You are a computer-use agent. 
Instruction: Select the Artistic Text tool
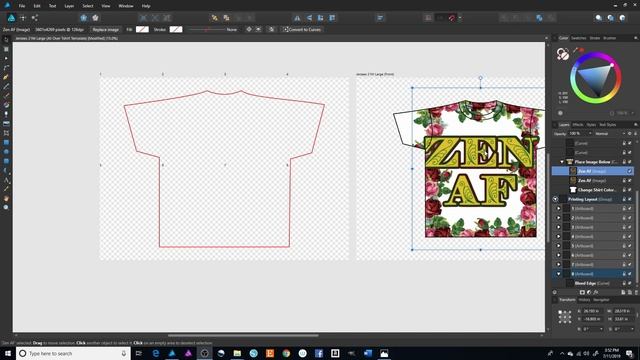coord(6,180)
